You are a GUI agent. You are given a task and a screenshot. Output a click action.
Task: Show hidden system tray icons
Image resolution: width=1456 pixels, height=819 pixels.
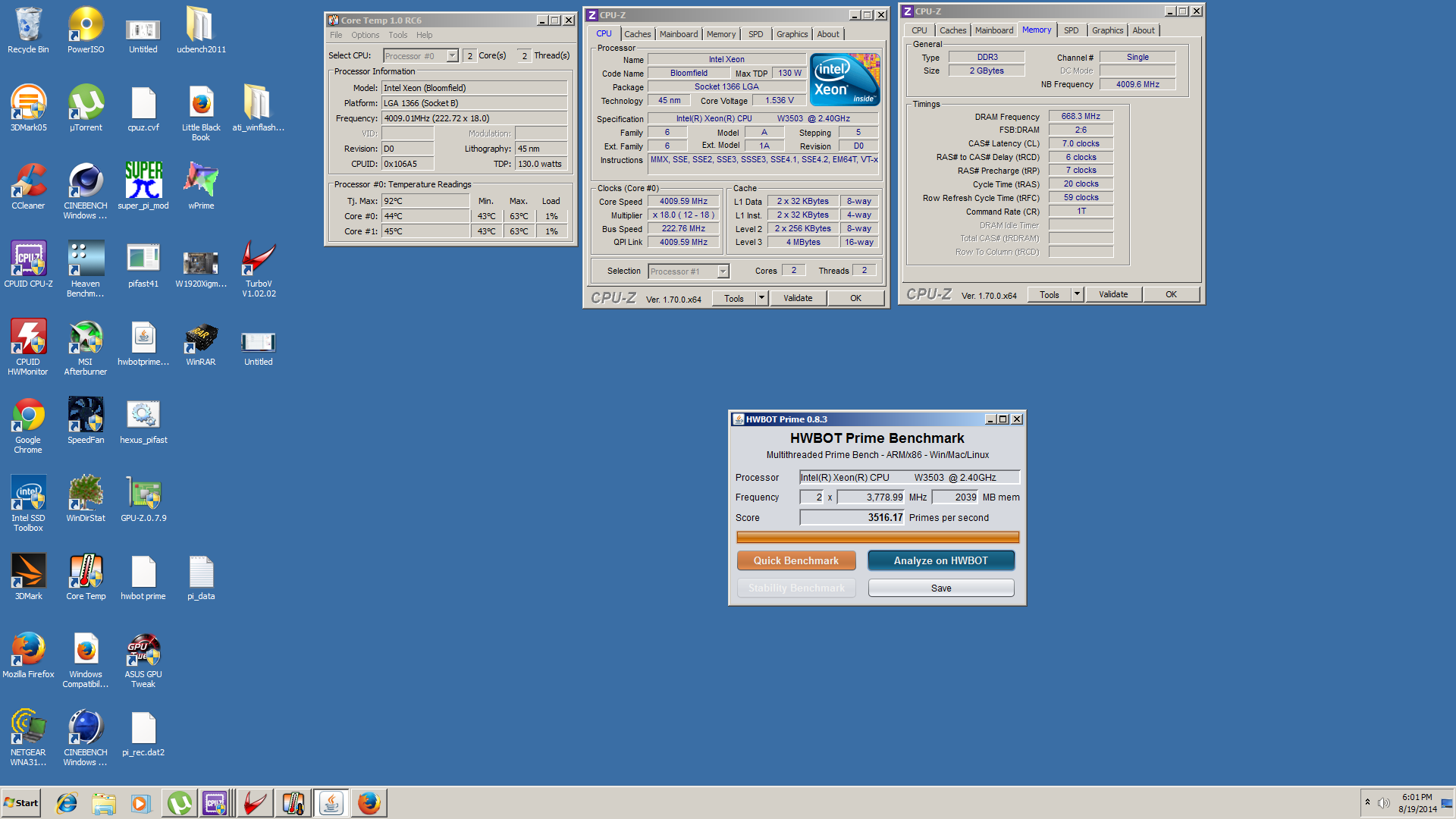click(1367, 802)
